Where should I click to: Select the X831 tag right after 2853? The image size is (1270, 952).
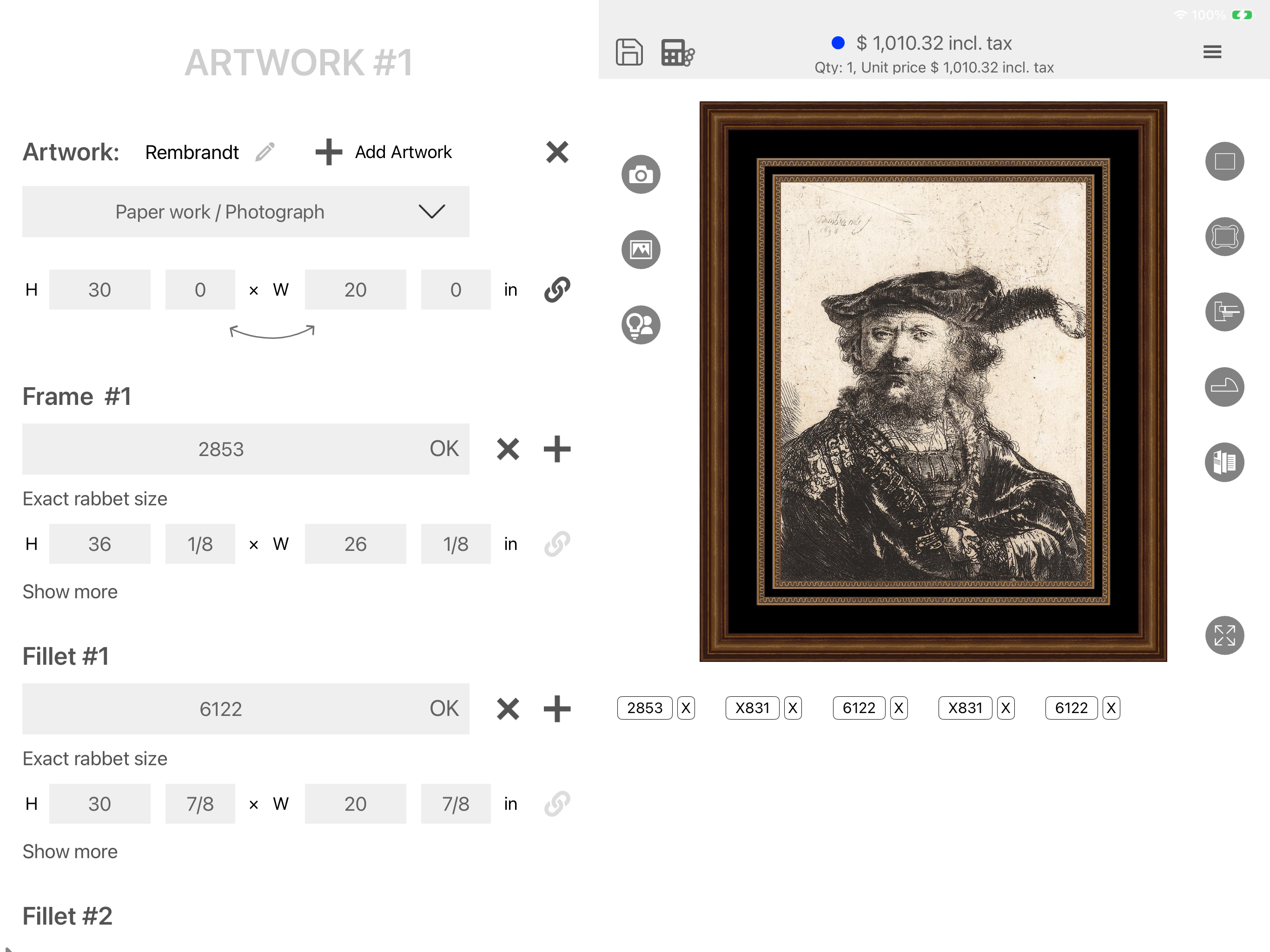pos(752,708)
